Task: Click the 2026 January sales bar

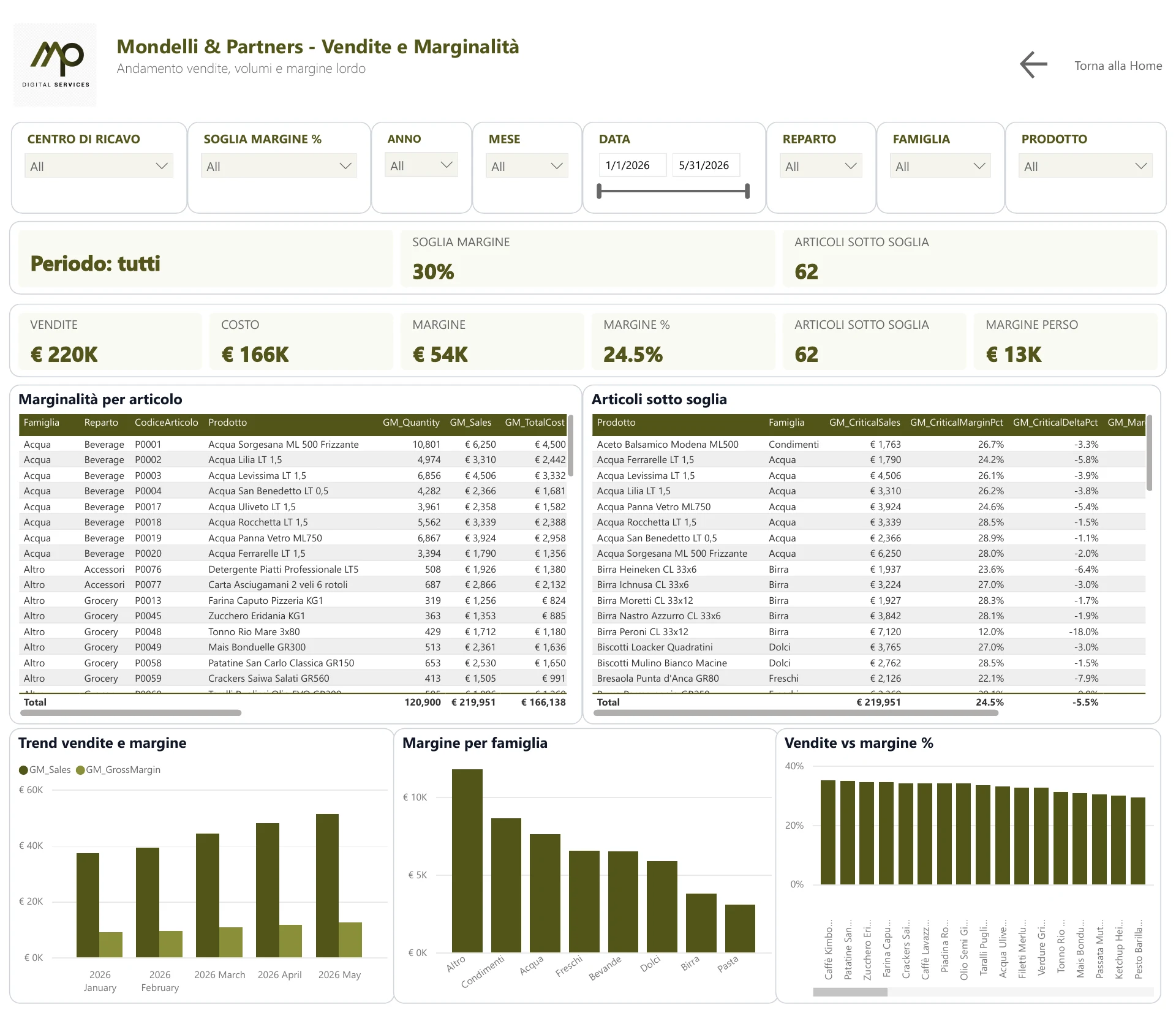Action: coord(88,905)
